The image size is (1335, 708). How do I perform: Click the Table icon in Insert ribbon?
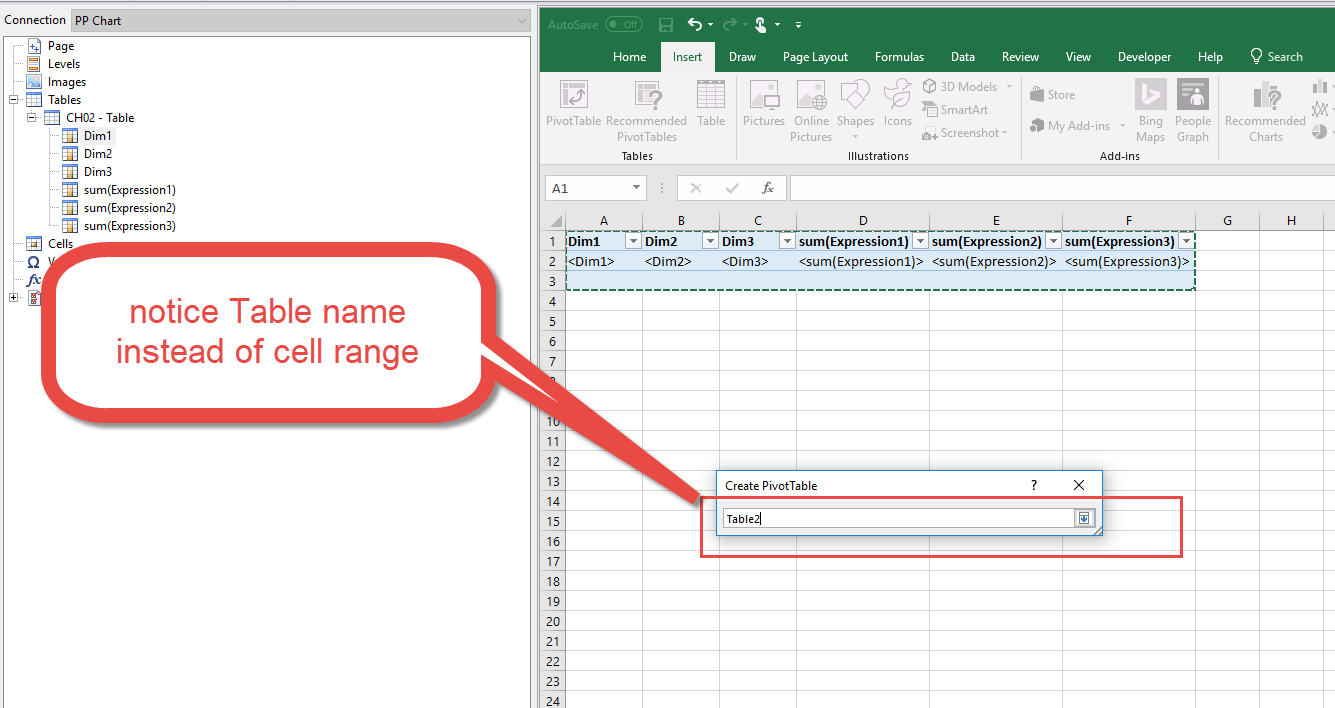click(711, 104)
